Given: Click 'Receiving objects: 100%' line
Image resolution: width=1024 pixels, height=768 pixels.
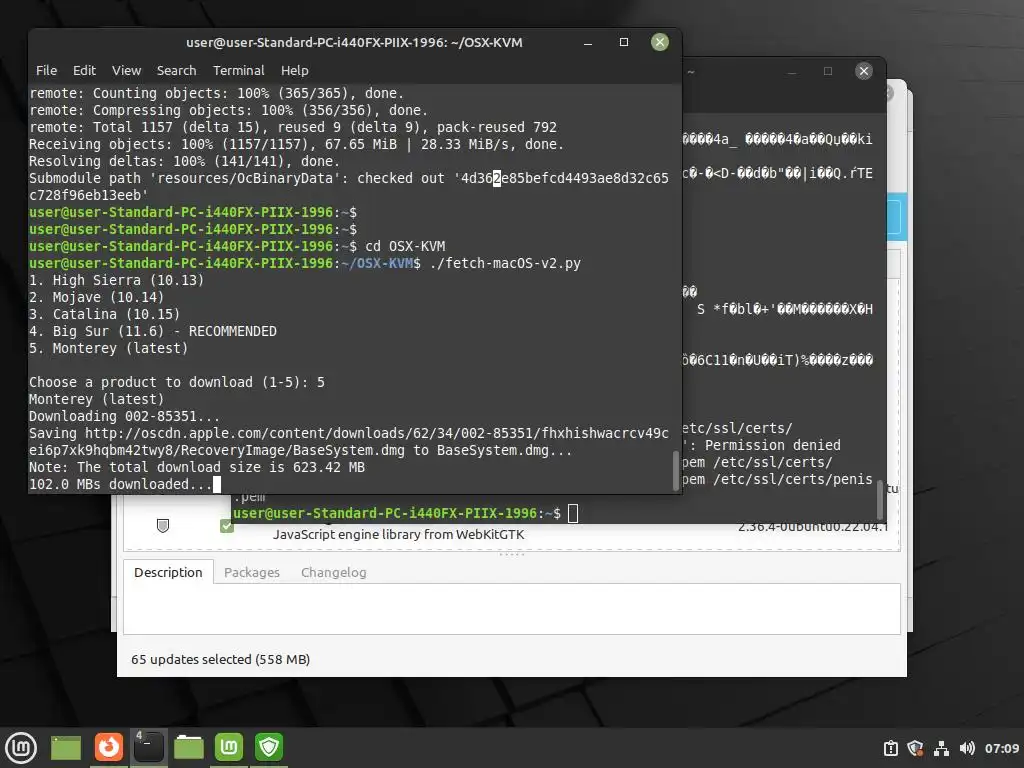Looking at the screenshot, I should (296, 144).
